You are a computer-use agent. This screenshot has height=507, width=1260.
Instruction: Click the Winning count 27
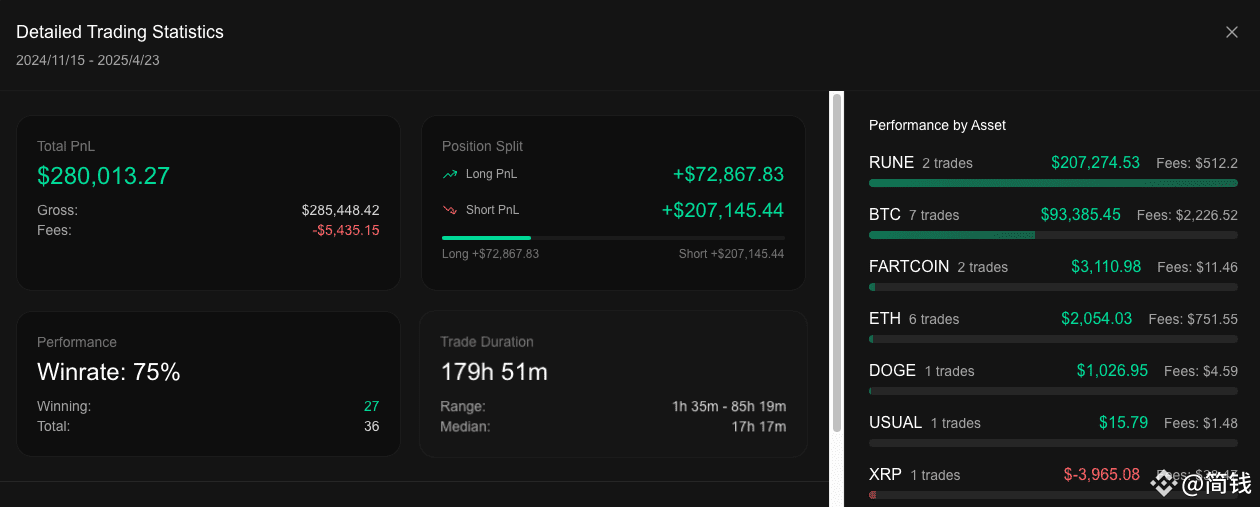pos(371,406)
